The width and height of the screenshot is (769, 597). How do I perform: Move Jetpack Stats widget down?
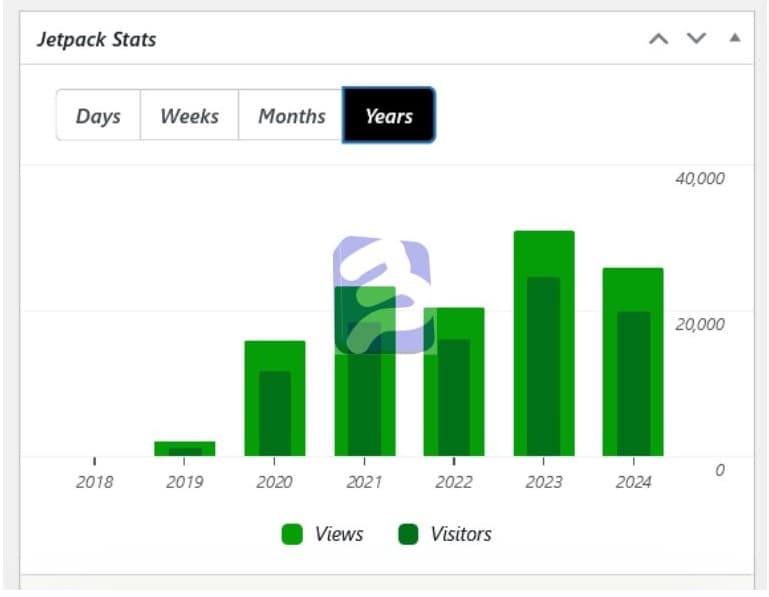click(696, 38)
